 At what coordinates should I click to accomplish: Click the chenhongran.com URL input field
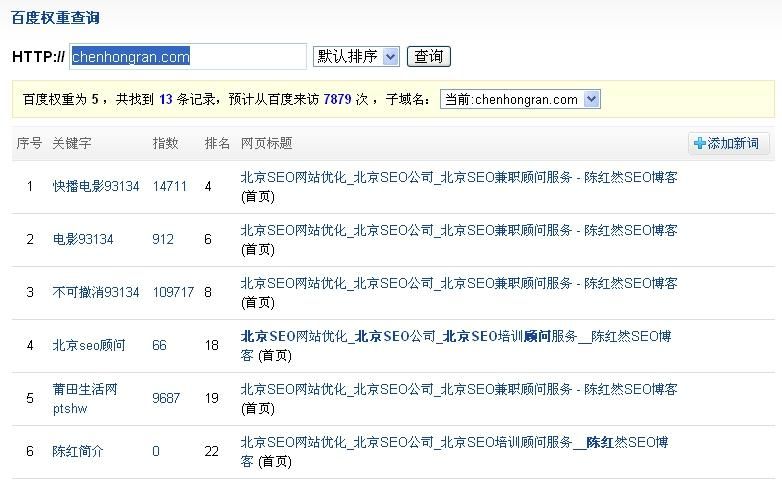[x=188, y=56]
